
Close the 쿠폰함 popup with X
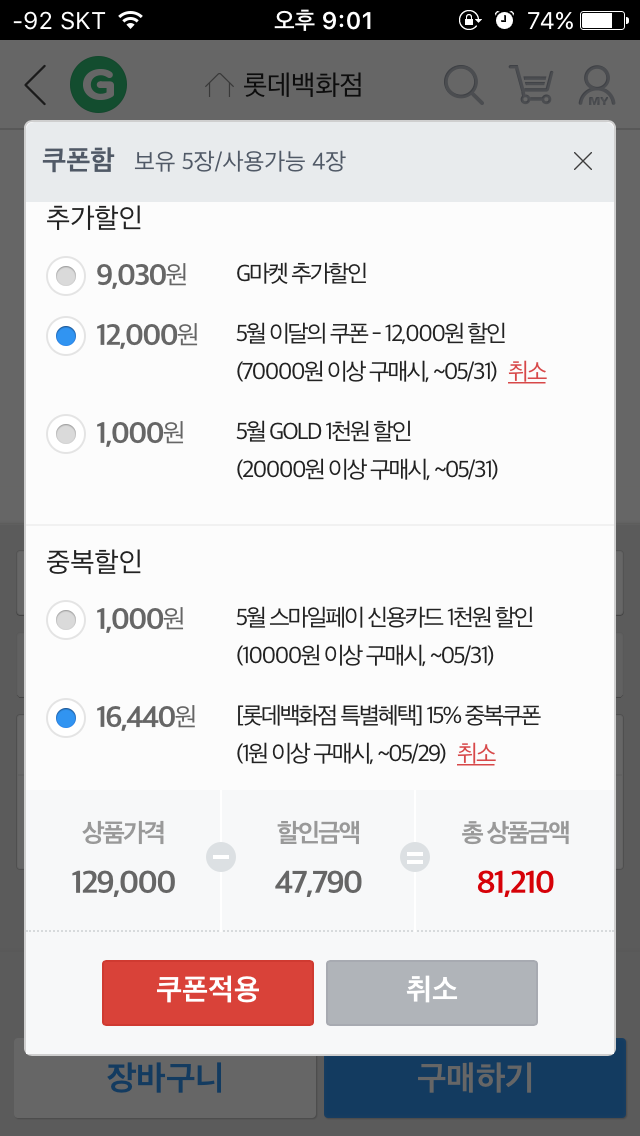pyautogui.click(x=583, y=161)
